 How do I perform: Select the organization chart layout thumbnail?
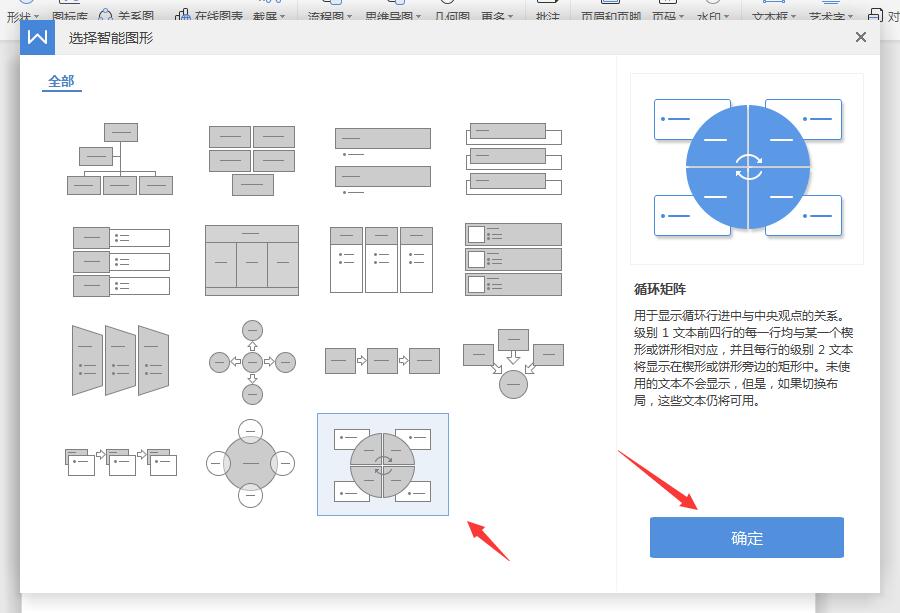119,159
